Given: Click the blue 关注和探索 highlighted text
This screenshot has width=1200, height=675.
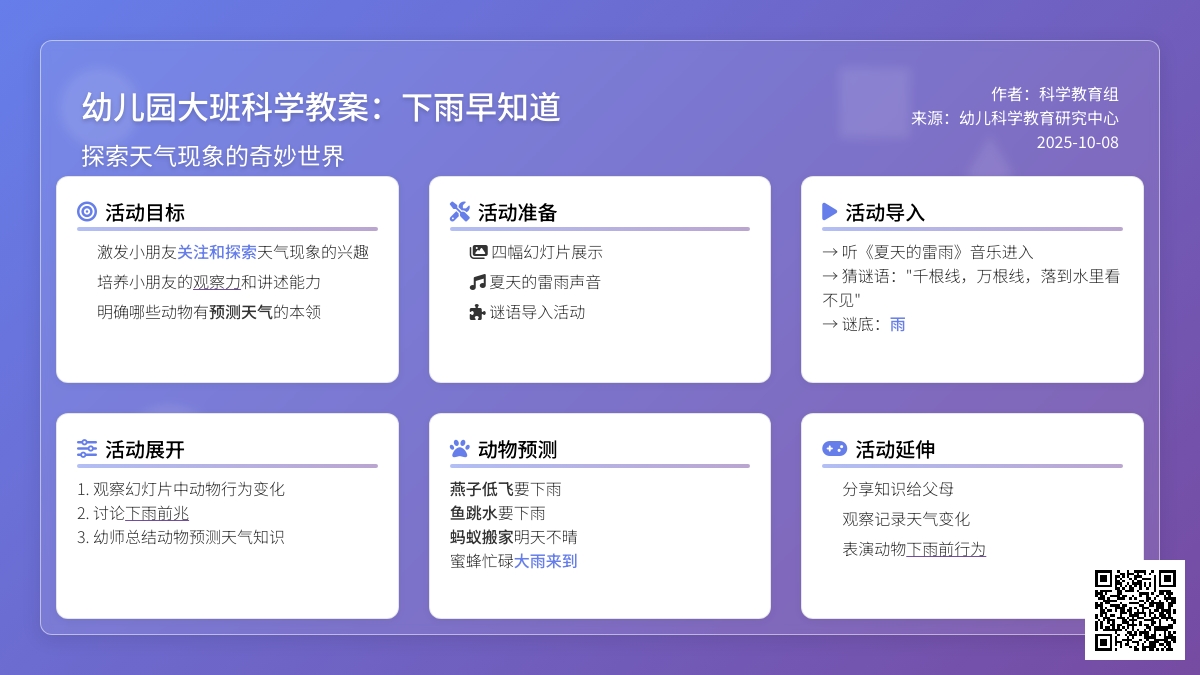Looking at the screenshot, I should pos(217,252).
